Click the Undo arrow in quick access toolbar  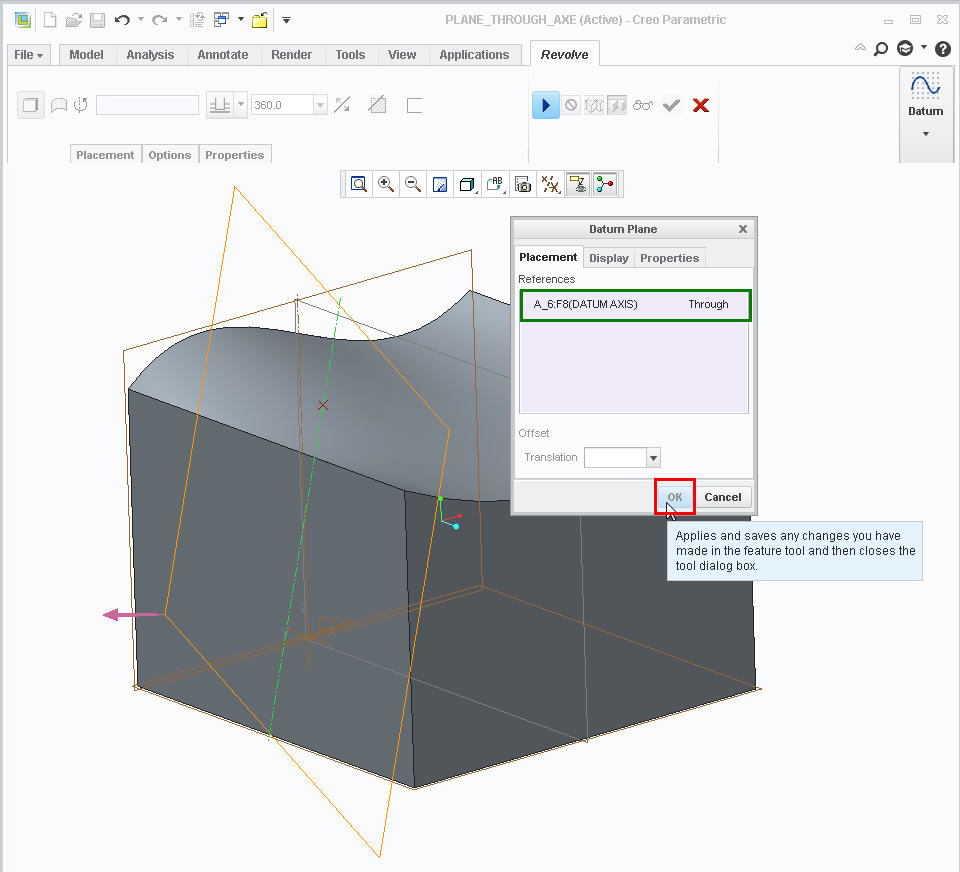pyautogui.click(x=122, y=20)
